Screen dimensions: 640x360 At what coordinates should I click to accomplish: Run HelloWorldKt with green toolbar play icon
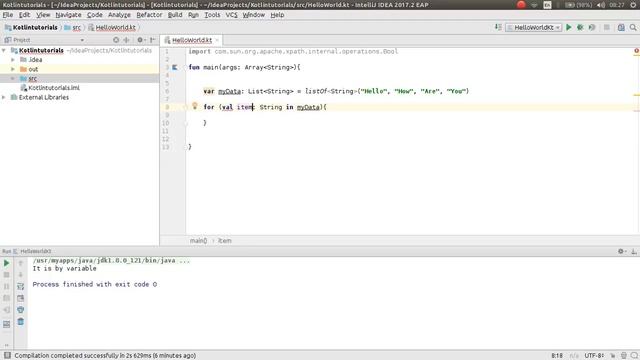pos(569,27)
